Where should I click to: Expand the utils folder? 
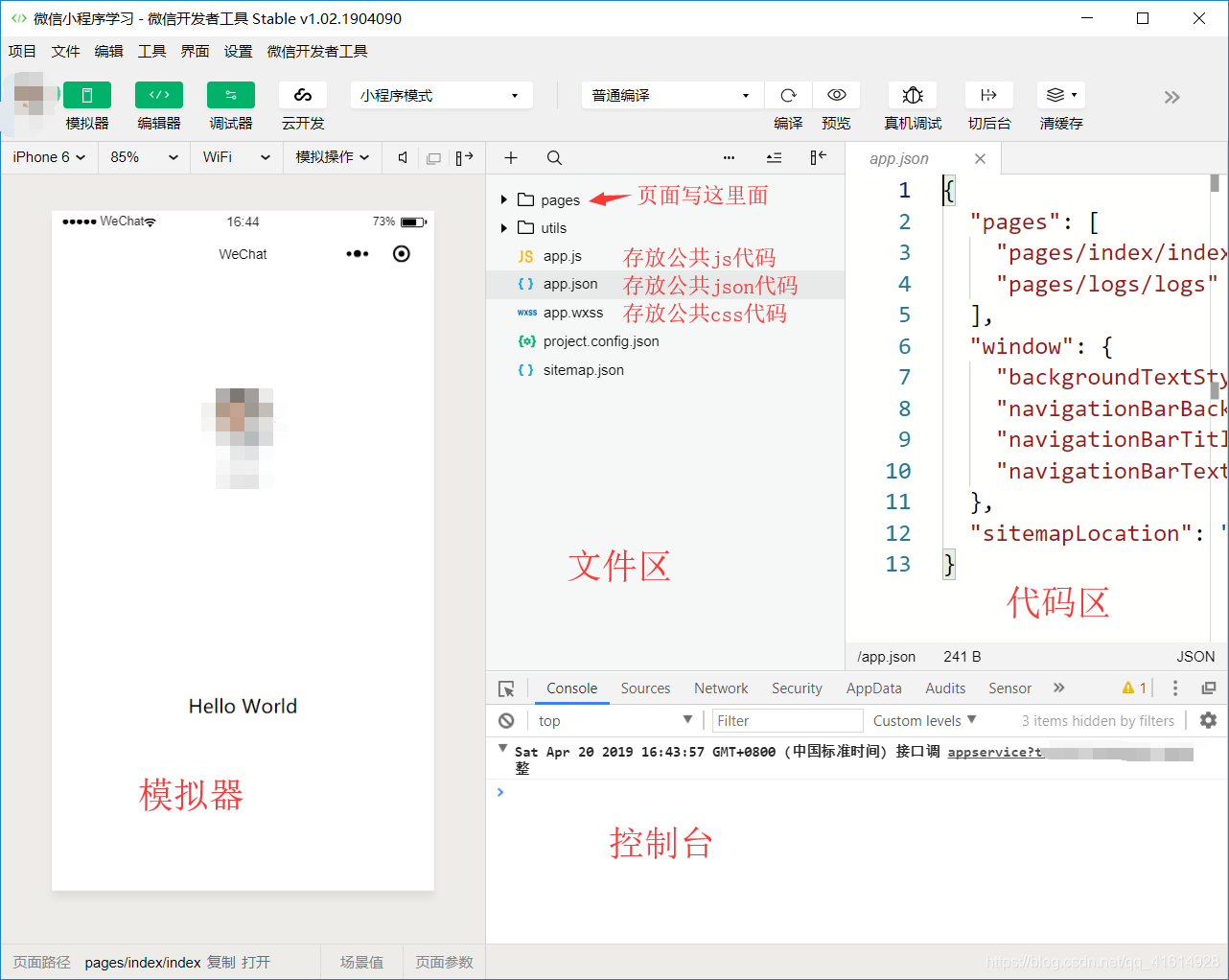point(504,227)
